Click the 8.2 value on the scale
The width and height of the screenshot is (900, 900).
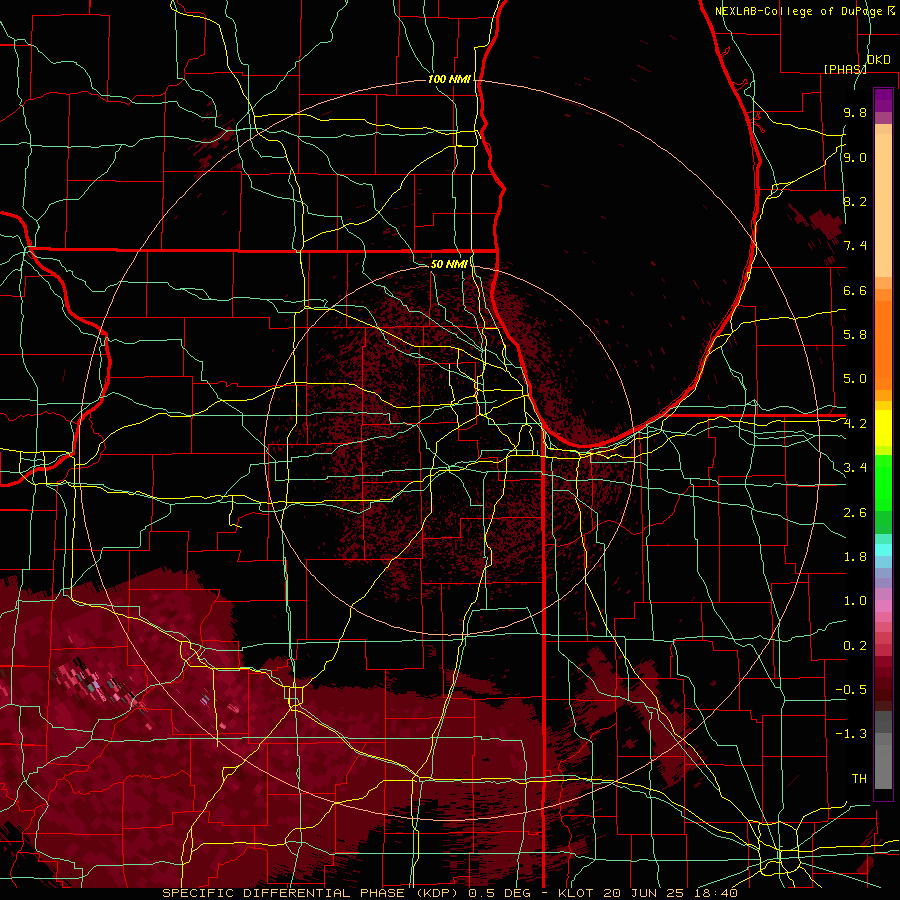[x=855, y=201]
